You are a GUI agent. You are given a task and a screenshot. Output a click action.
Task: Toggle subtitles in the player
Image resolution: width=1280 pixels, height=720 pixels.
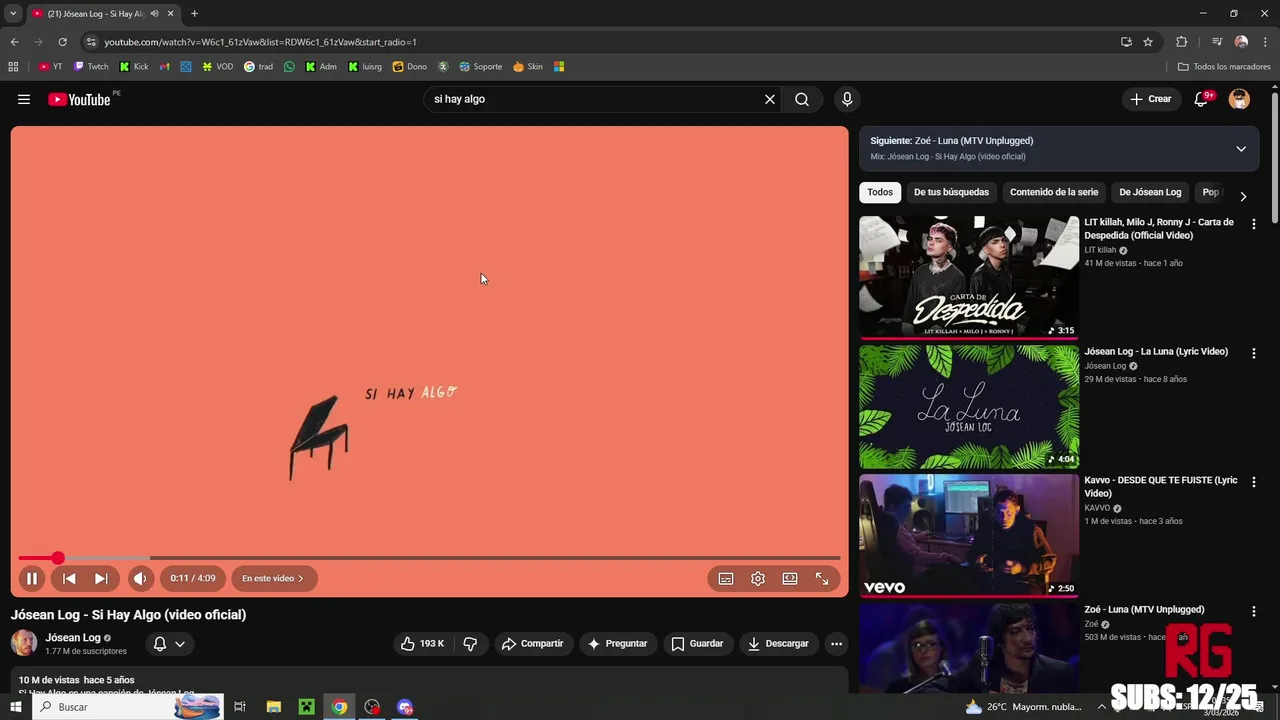[x=726, y=578]
